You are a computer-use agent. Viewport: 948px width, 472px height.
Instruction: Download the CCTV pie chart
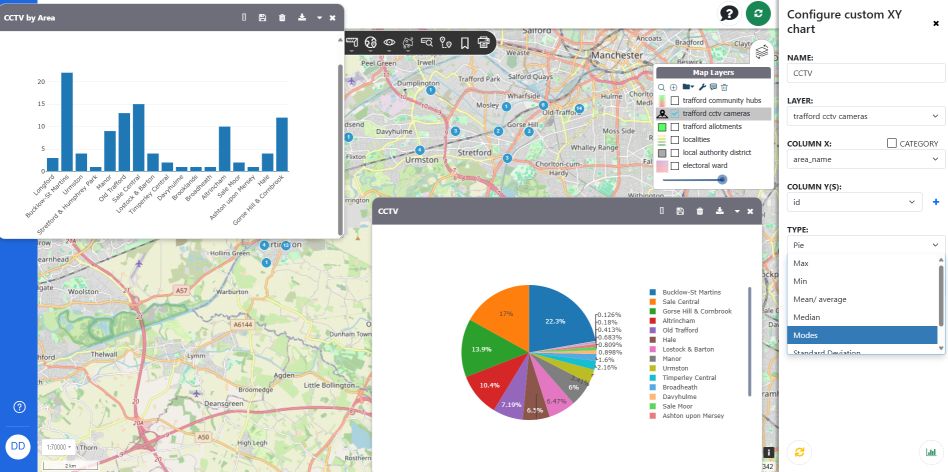tap(719, 211)
